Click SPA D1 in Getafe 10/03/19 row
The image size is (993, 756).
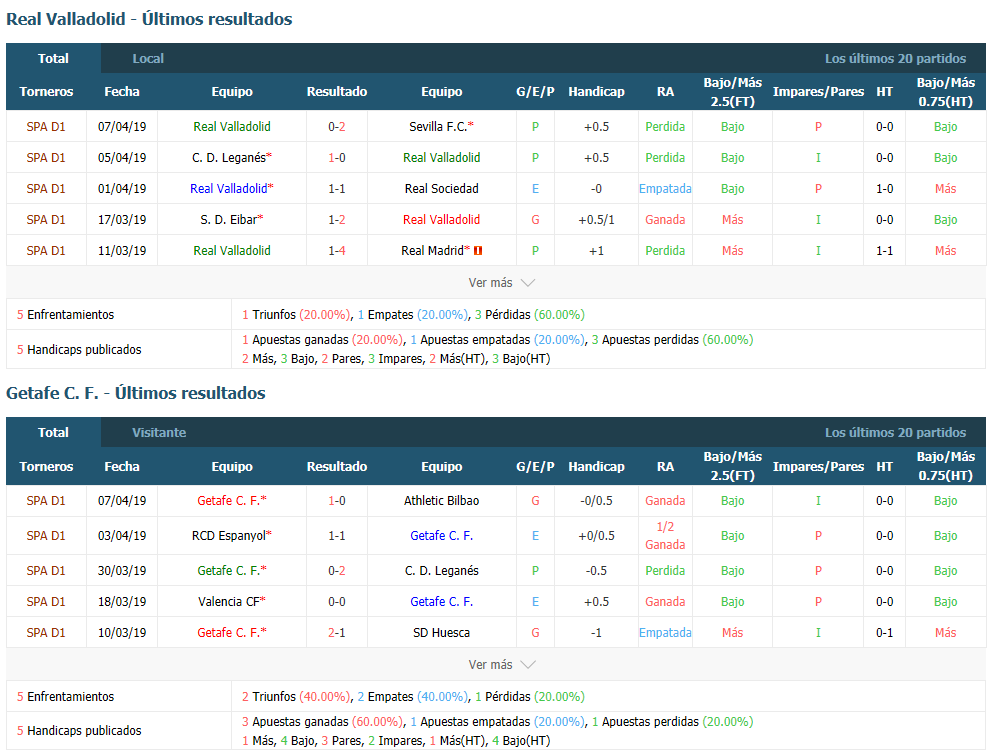coord(46,633)
